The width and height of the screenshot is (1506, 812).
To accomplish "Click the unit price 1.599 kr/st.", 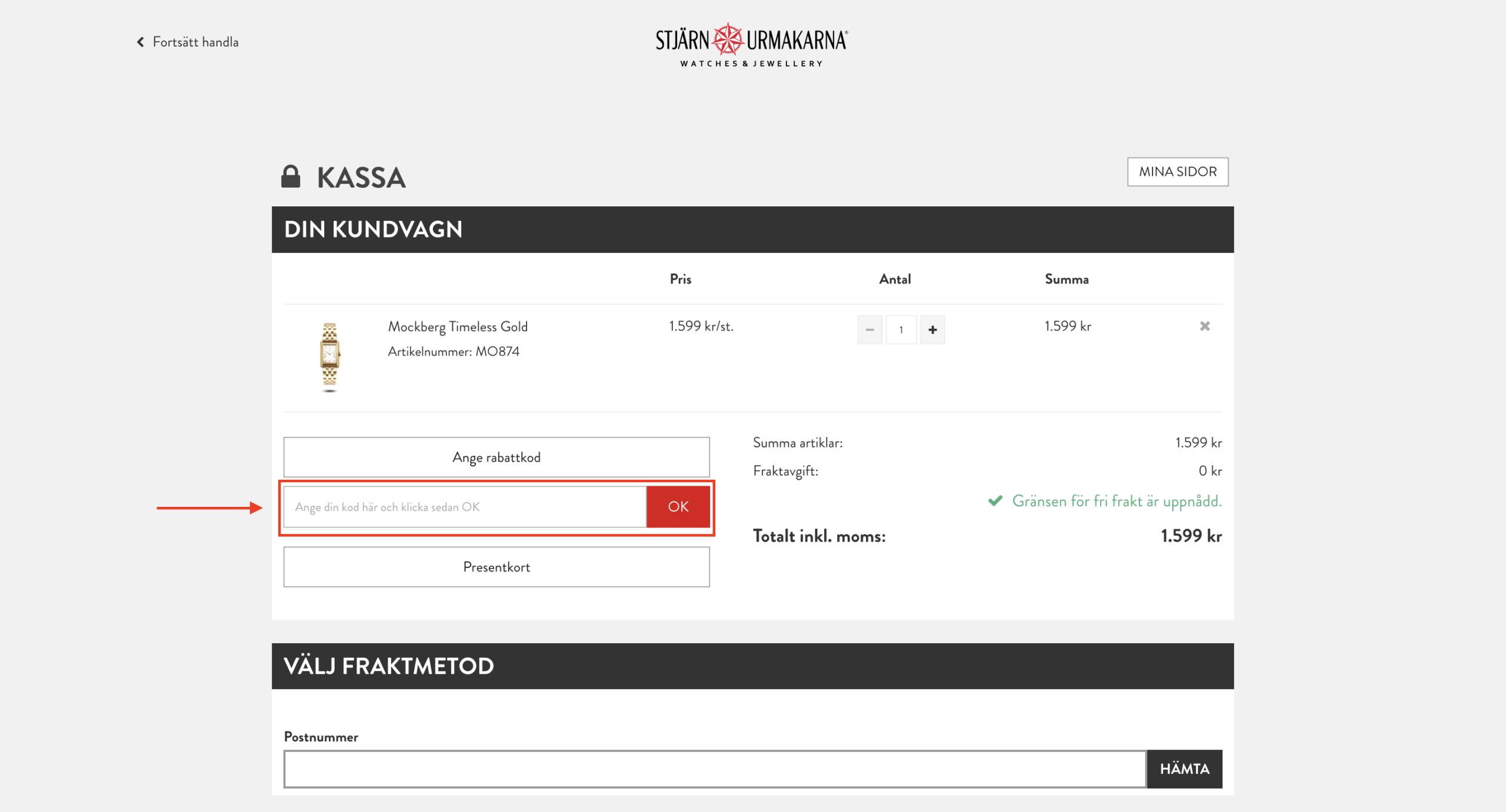I will tap(701, 326).
